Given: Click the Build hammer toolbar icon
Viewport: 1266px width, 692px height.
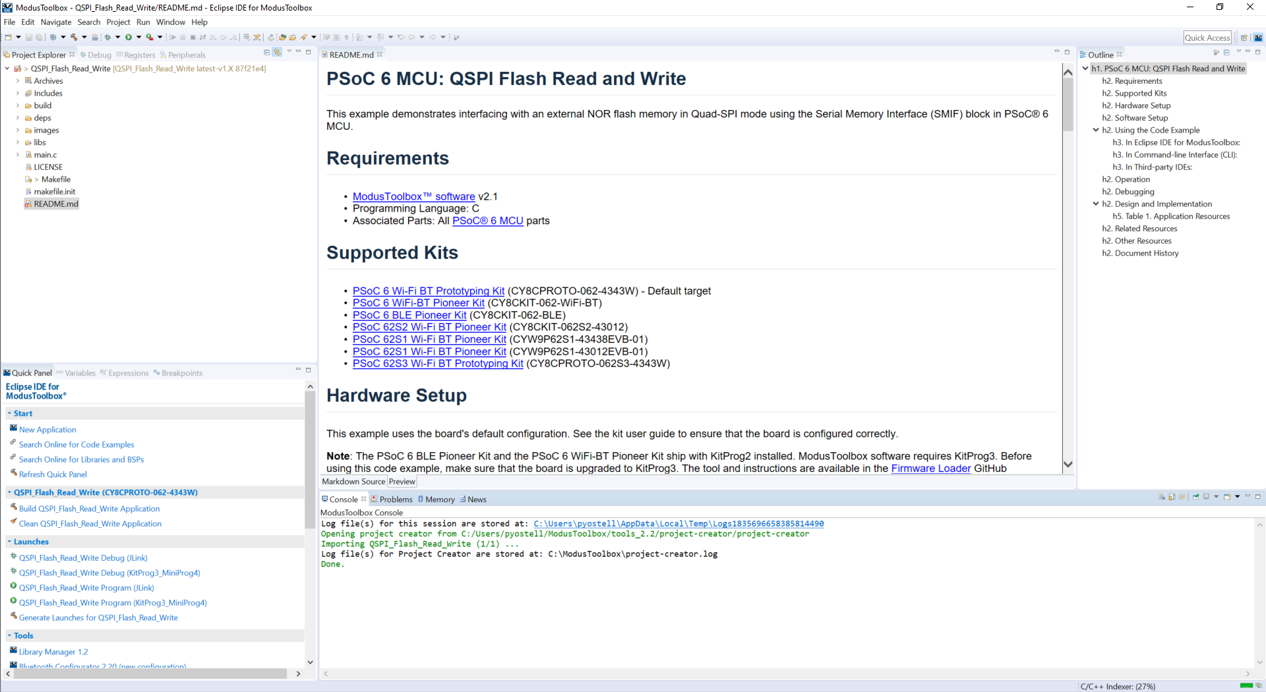Looking at the screenshot, I should point(74,37).
